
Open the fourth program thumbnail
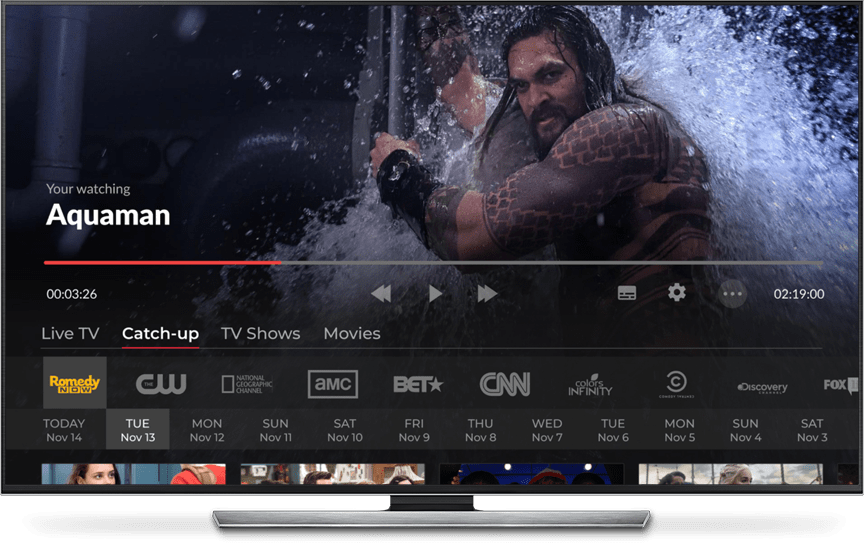(731, 474)
